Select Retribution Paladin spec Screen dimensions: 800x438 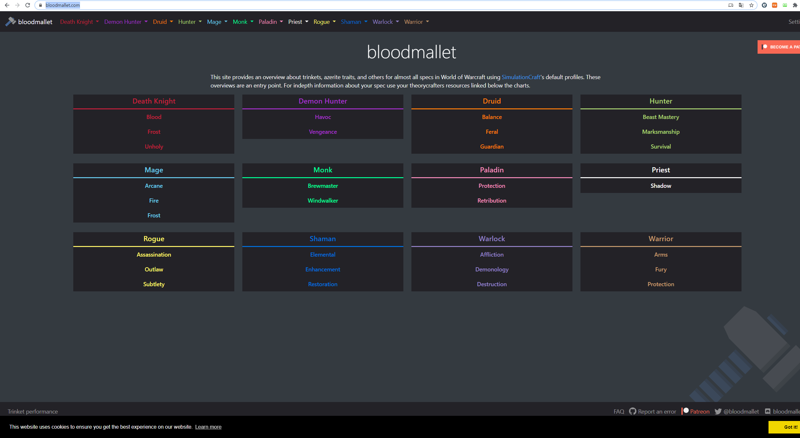click(492, 201)
